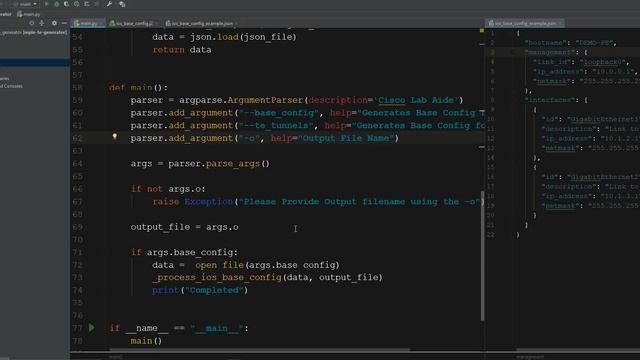Click 'parse_args()' on line 64
This screenshot has height=360, width=640.
tap(238, 164)
